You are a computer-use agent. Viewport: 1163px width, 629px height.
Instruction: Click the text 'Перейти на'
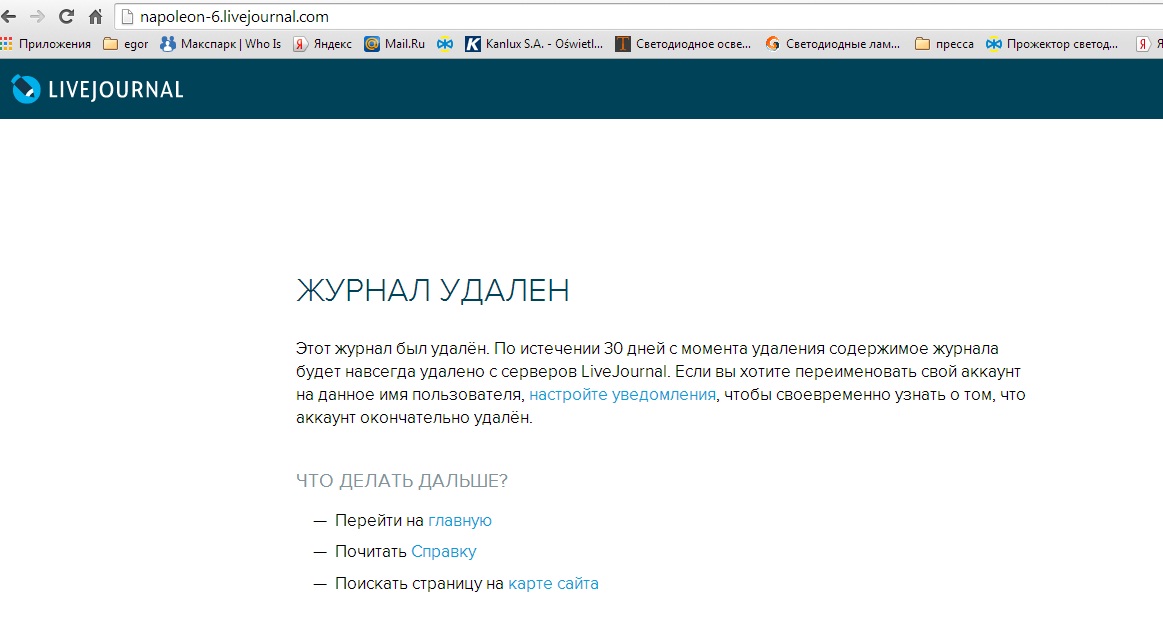click(379, 521)
